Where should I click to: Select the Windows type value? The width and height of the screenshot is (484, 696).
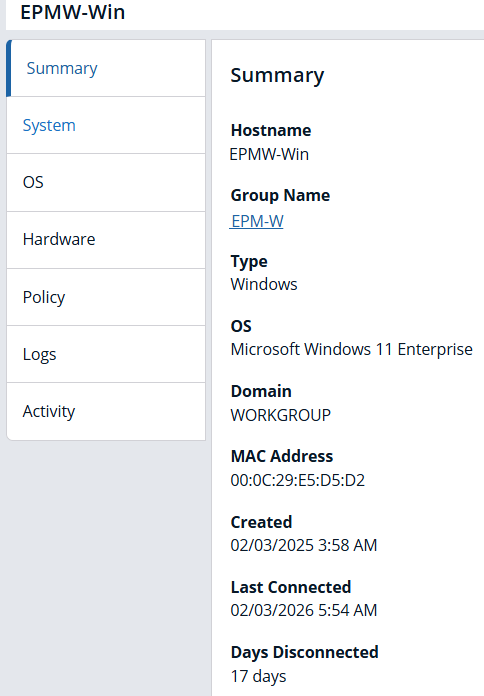coord(264,284)
